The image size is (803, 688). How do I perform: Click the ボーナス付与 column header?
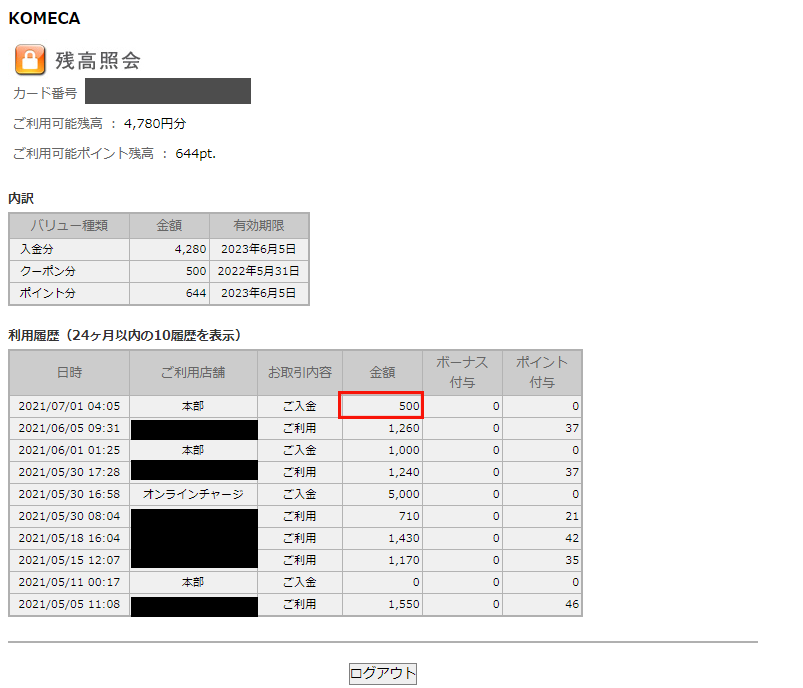pos(462,372)
